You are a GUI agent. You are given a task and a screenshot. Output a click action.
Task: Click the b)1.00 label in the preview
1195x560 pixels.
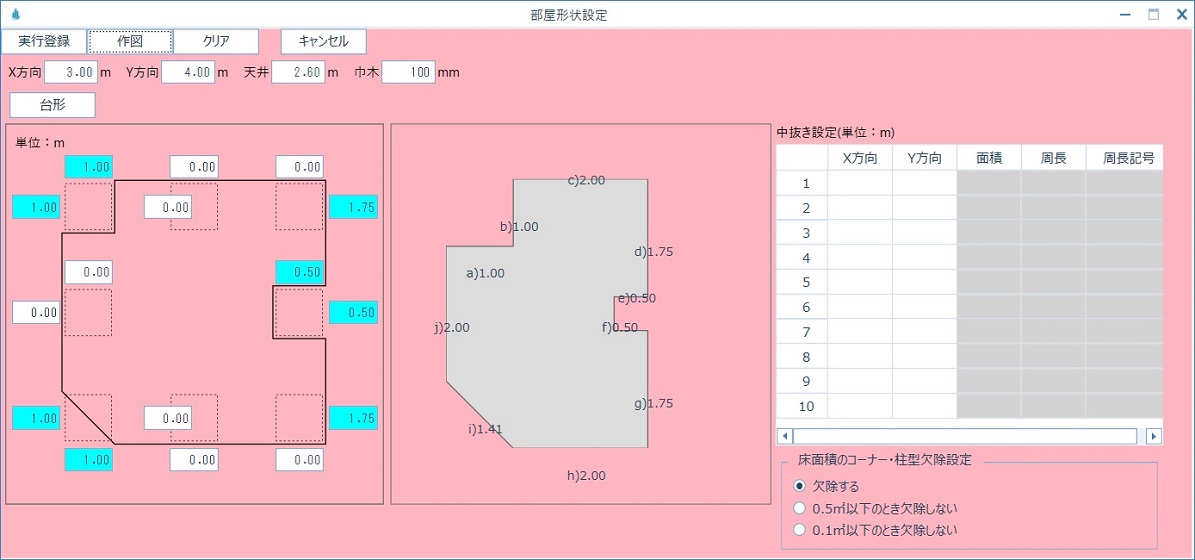point(520,226)
